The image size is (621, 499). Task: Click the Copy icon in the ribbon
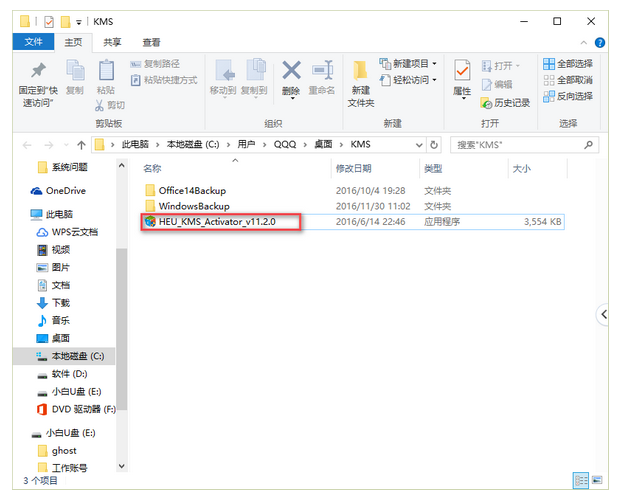click(75, 70)
